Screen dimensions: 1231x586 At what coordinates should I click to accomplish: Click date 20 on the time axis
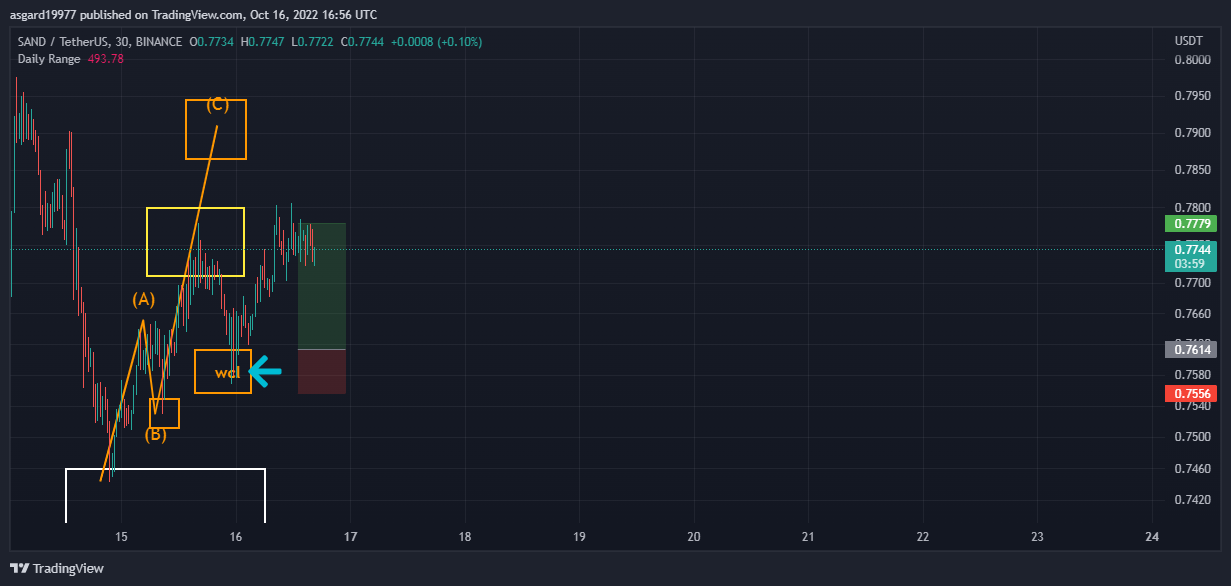[x=694, y=537]
